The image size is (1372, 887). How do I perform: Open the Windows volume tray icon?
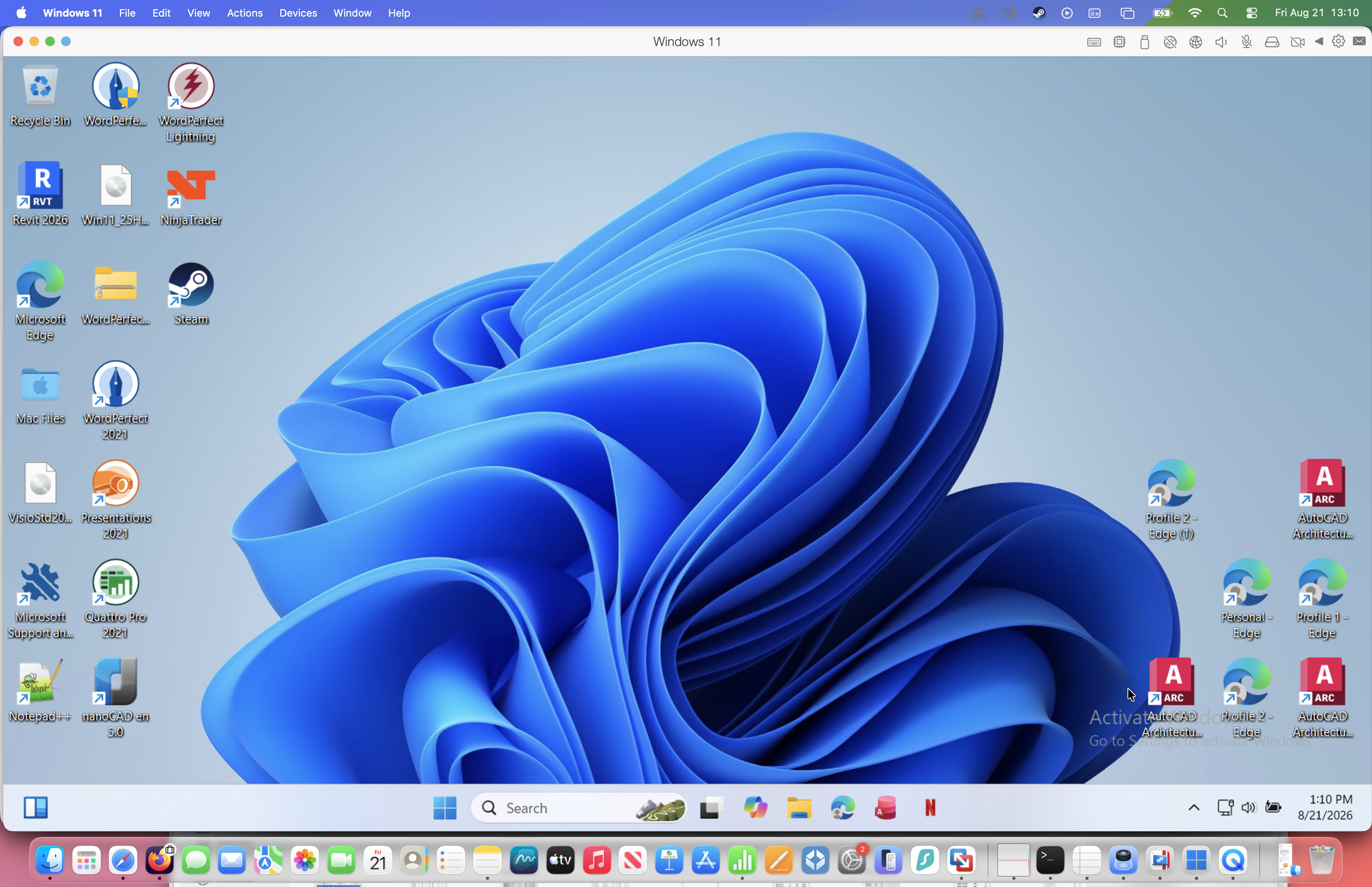(1248, 808)
